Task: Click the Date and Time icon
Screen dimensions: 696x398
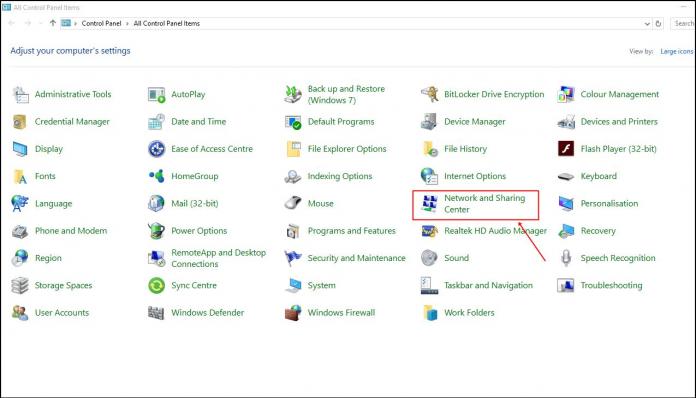Action: pos(156,122)
